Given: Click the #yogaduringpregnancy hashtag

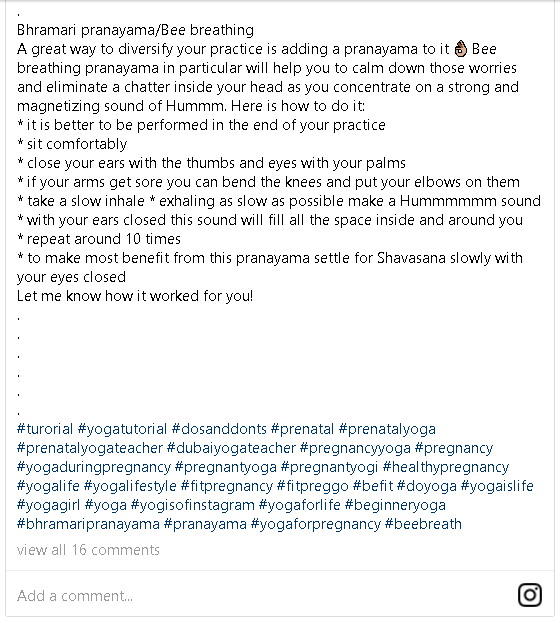Looking at the screenshot, I should [x=94, y=467].
